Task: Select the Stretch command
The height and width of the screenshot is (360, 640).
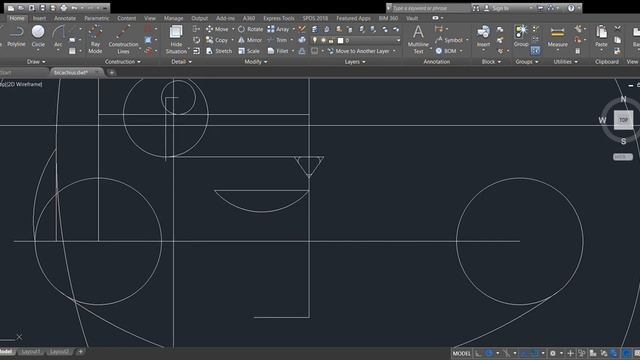Action: point(219,51)
